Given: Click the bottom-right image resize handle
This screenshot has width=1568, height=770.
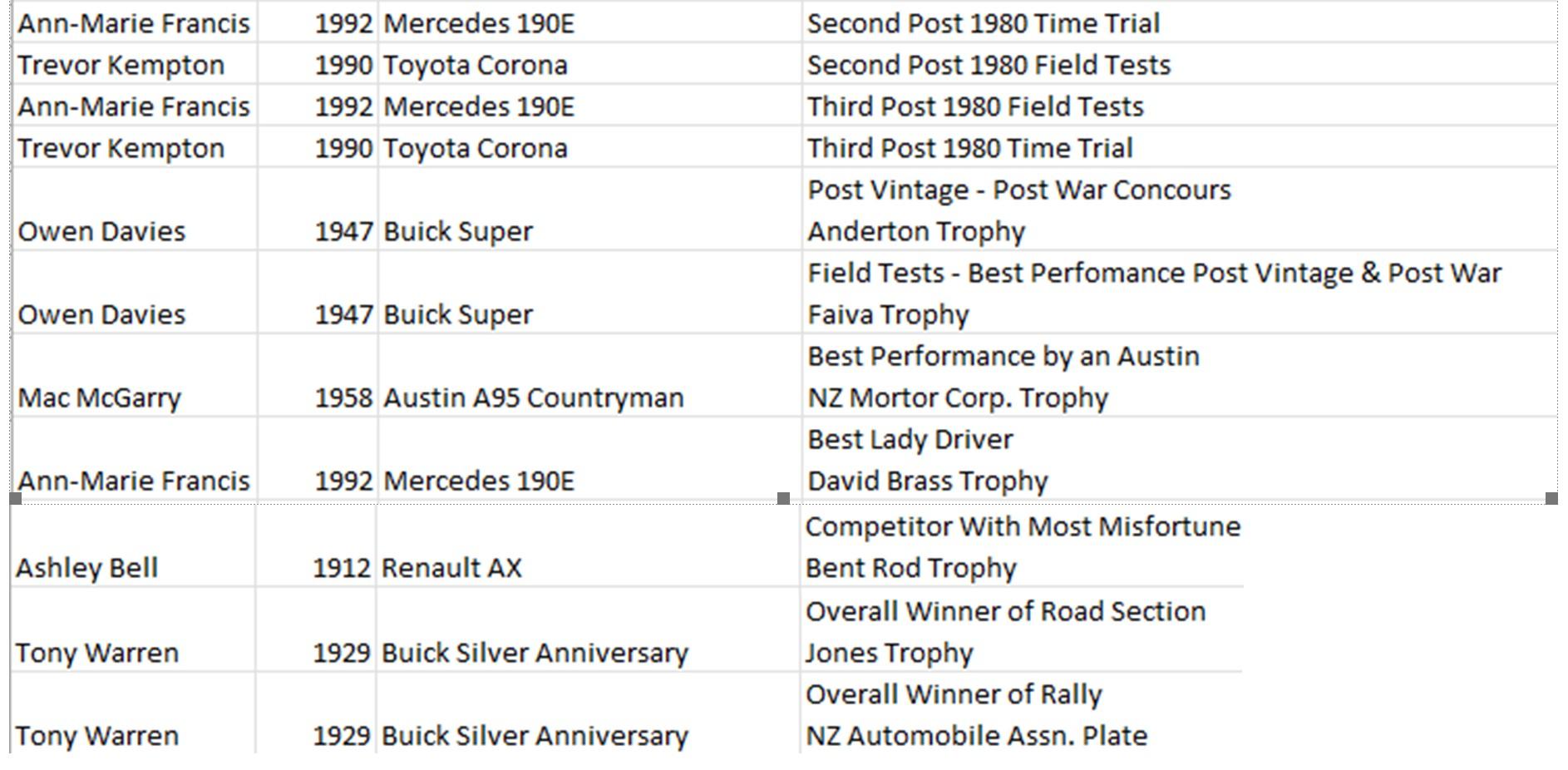Looking at the screenshot, I should click(x=1551, y=498).
